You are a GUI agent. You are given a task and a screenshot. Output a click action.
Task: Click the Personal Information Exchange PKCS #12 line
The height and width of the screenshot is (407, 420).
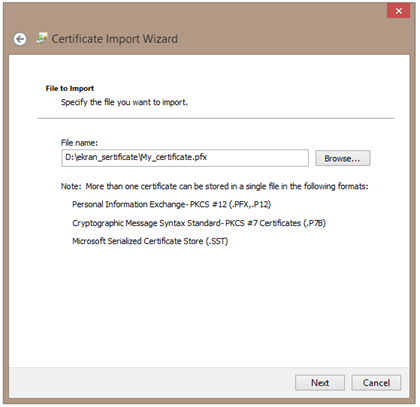pyautogui.click(x=172, y=204)
